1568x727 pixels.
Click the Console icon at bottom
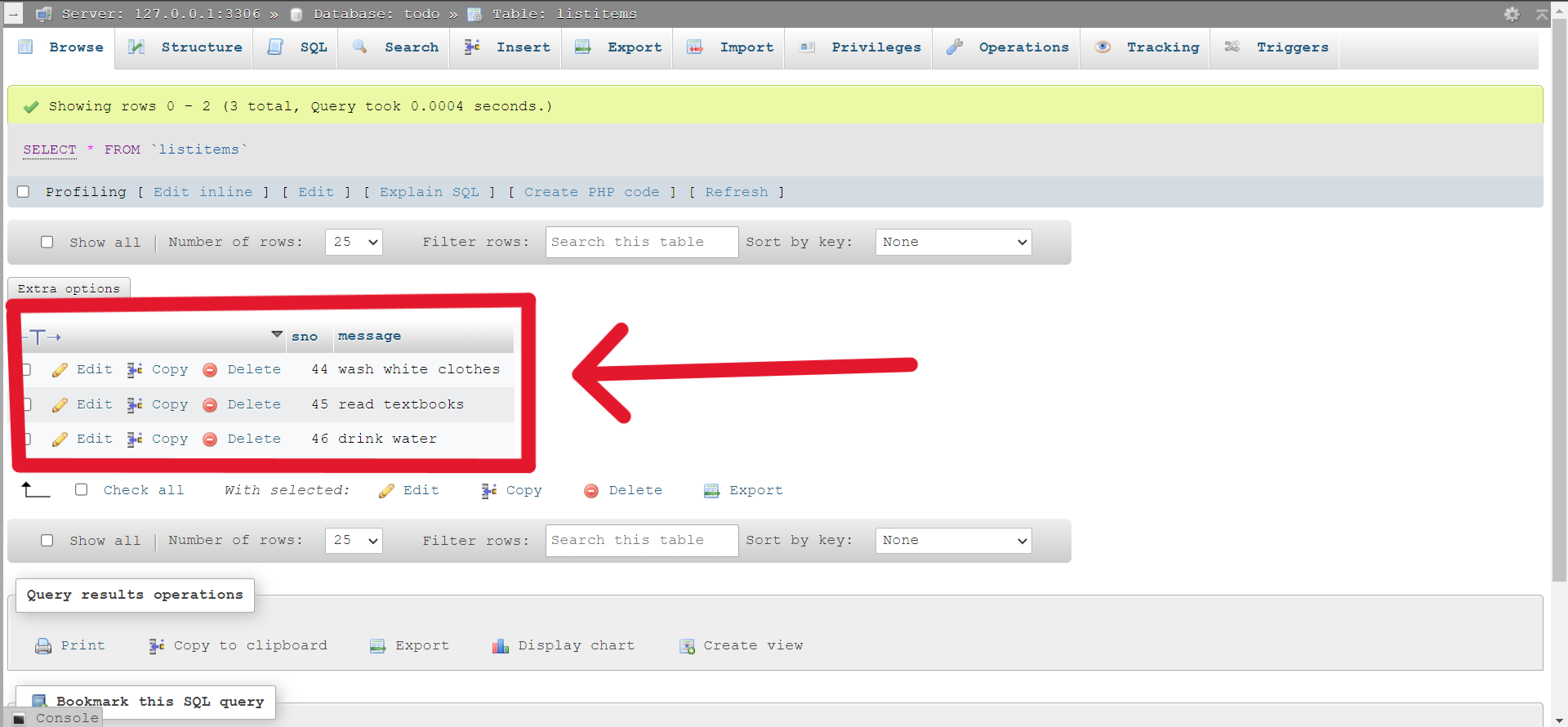click(19, 719)
